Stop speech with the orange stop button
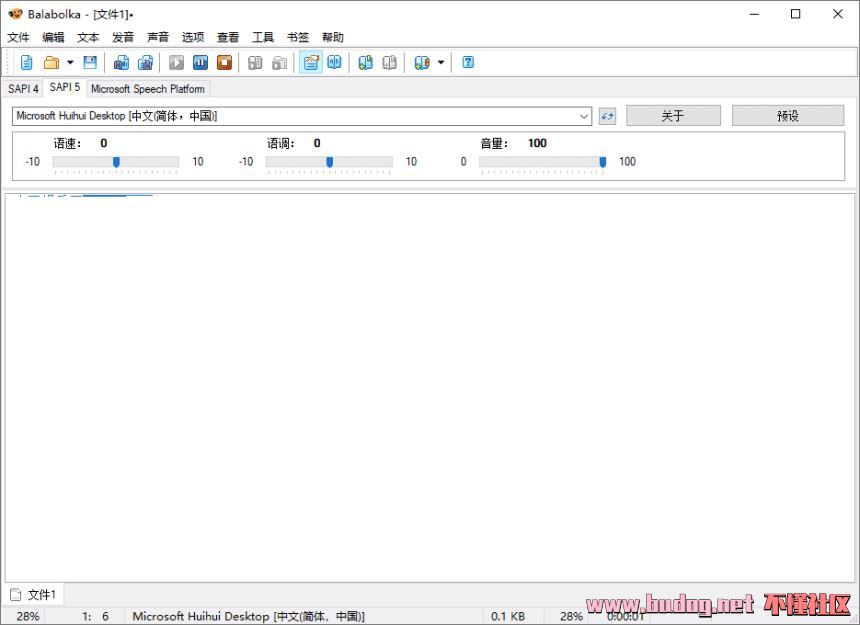The height and width of the screenshot is (625, 860). coord(225,62)
